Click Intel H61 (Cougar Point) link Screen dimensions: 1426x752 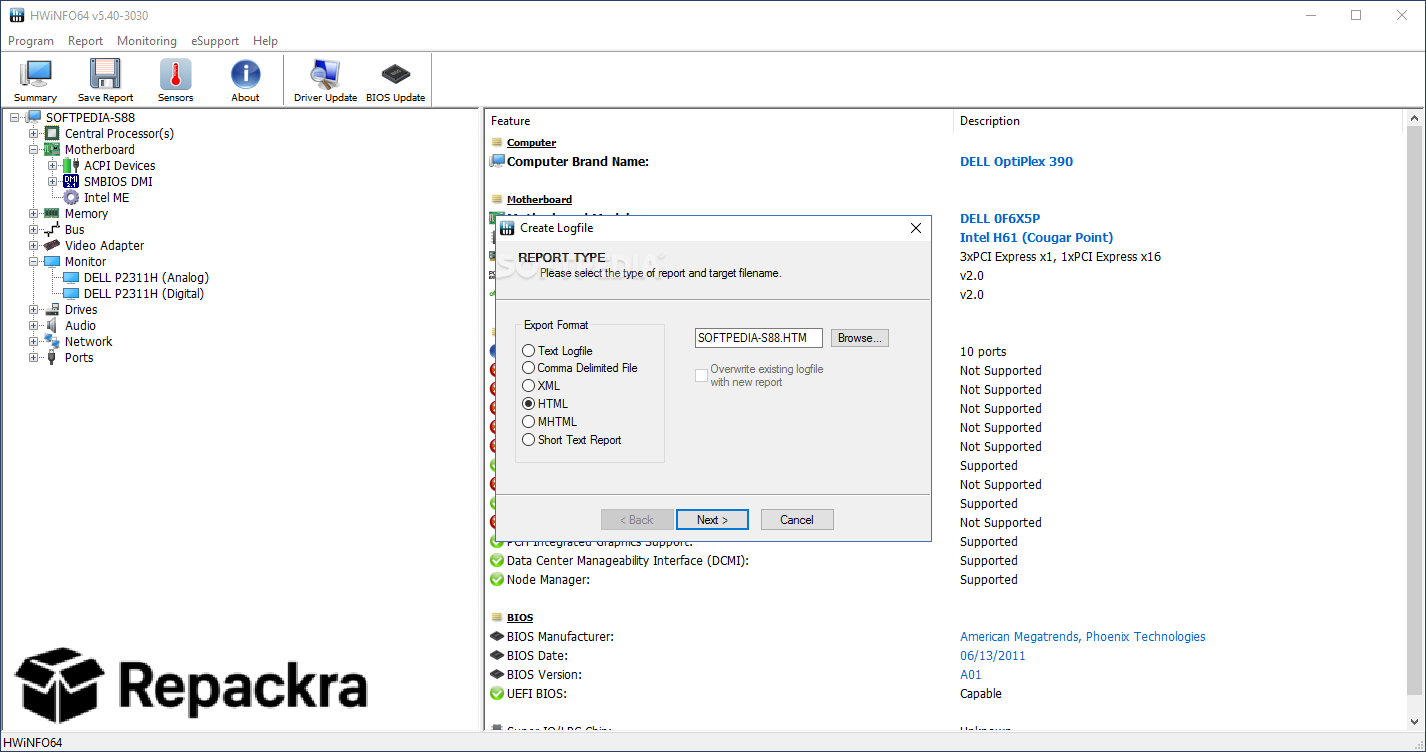click(1036, 238)
